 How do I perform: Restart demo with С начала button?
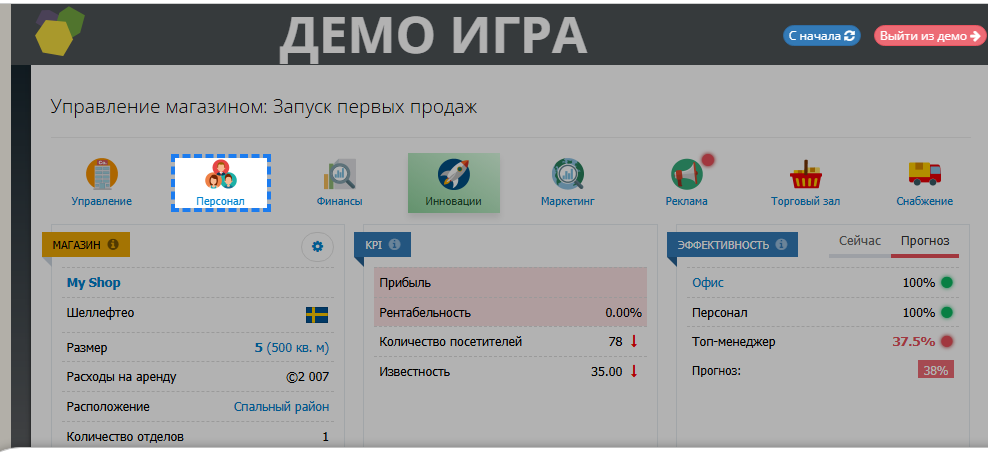click(821, 36)
